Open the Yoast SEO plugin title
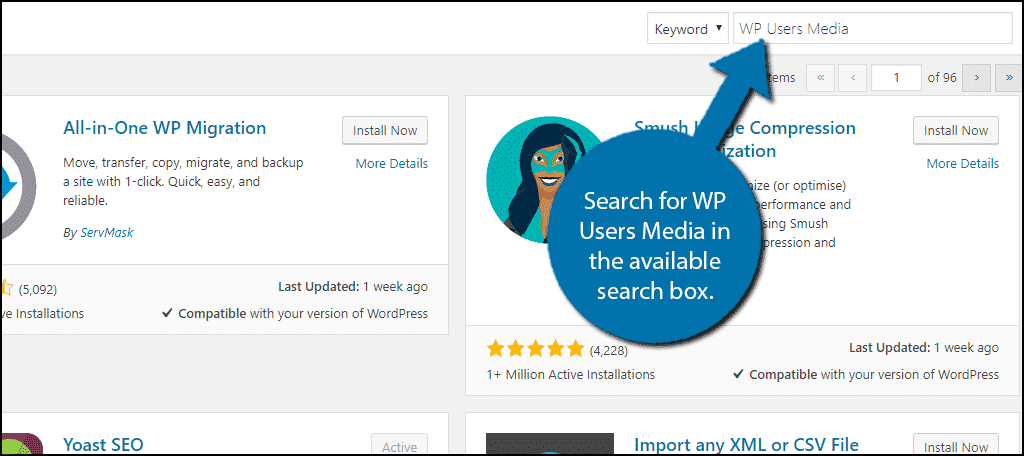 (x=103, y=444)
